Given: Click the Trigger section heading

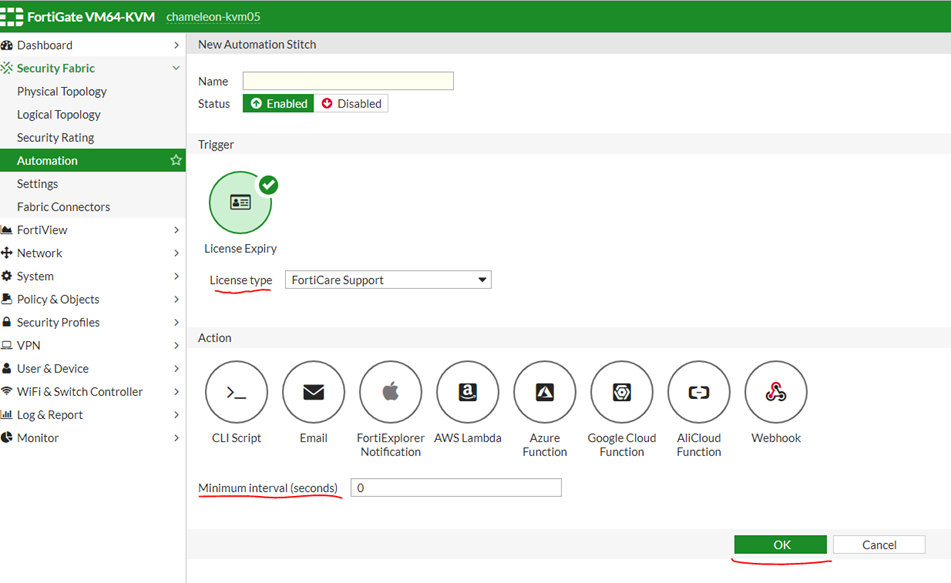Looking at the screenshot, I should [x=216, y=144].
